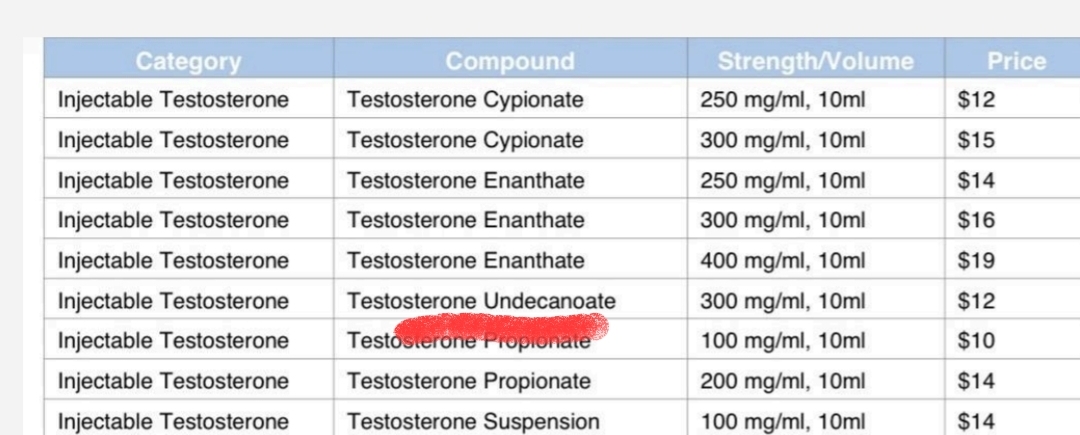
Task: Click the price cell in the Undecanoate row
Action: (976, 301)
